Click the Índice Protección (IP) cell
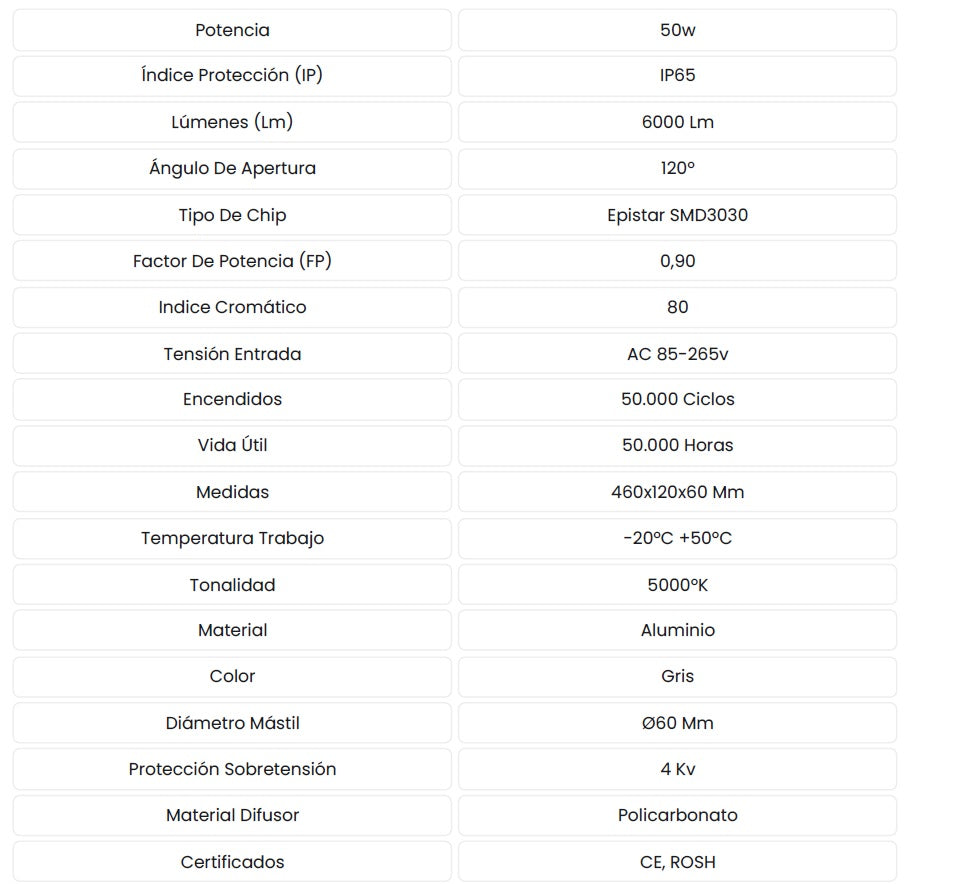959x884 pixels. (232, 76)
